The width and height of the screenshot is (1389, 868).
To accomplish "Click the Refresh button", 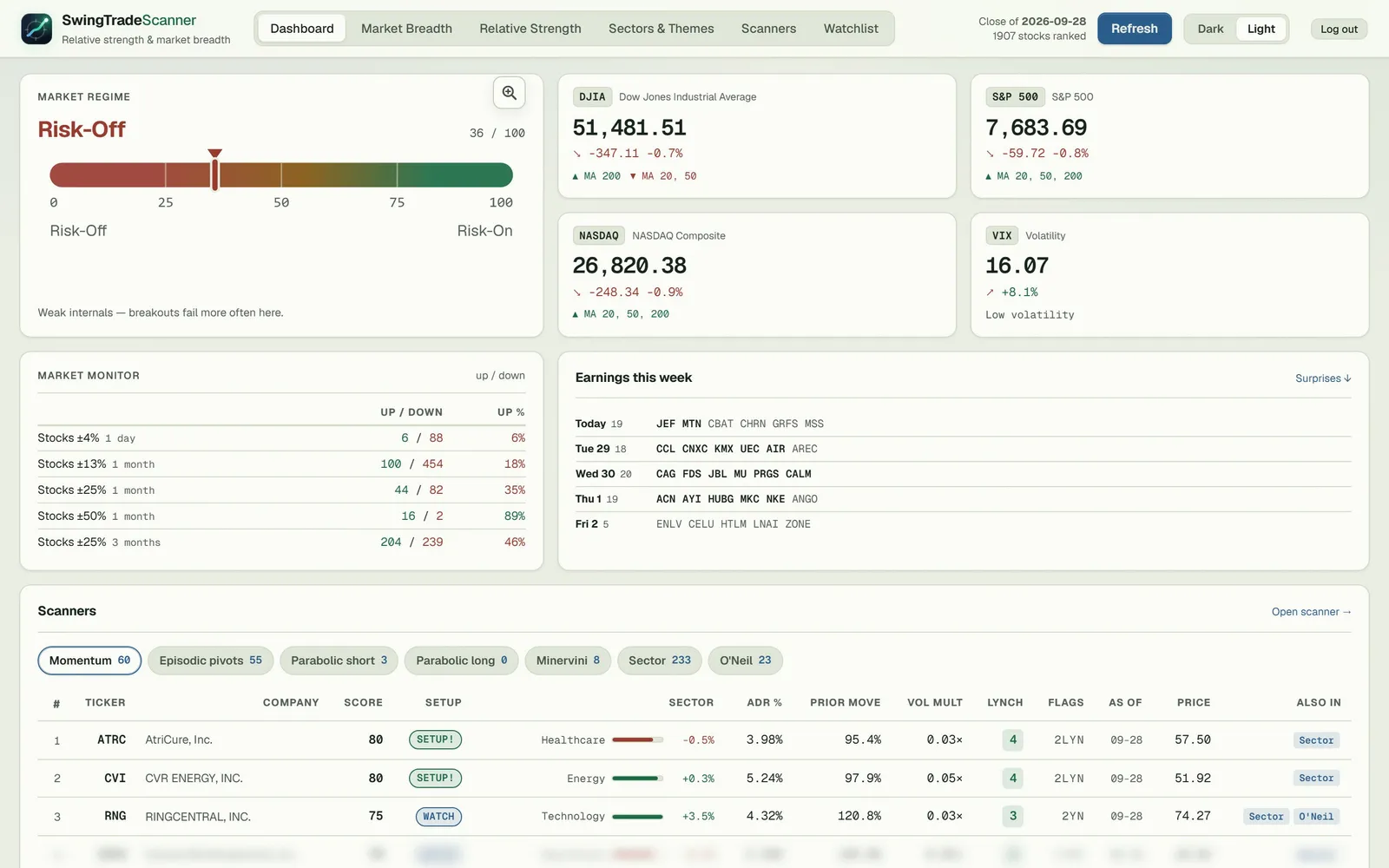I will pos(1135,29).
